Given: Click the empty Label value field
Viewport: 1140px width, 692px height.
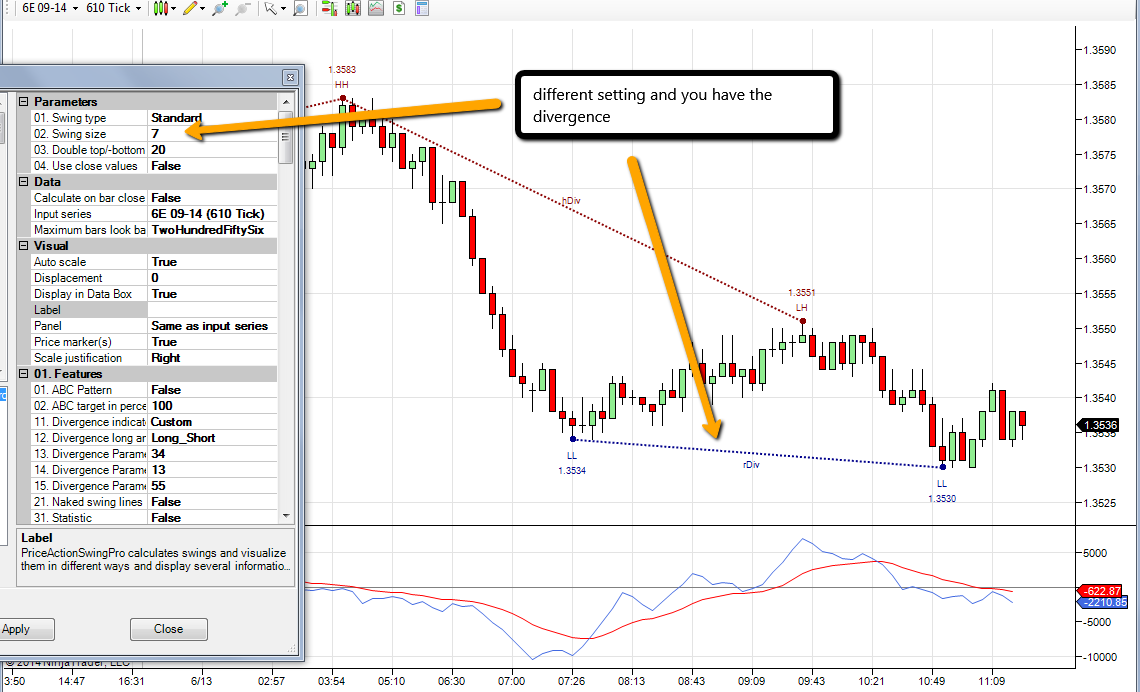Looking at the screenshot, I should click(213, 310).
